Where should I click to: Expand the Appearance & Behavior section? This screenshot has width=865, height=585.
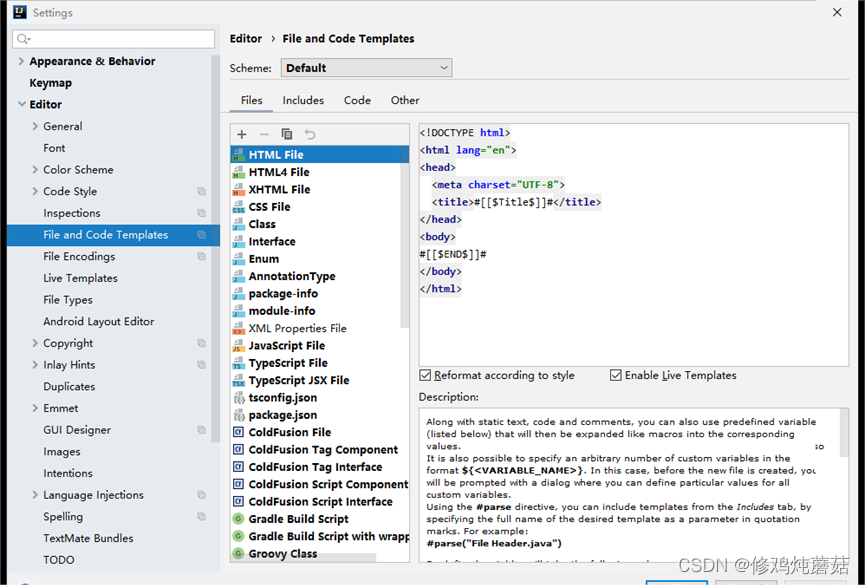coord(21,60)
